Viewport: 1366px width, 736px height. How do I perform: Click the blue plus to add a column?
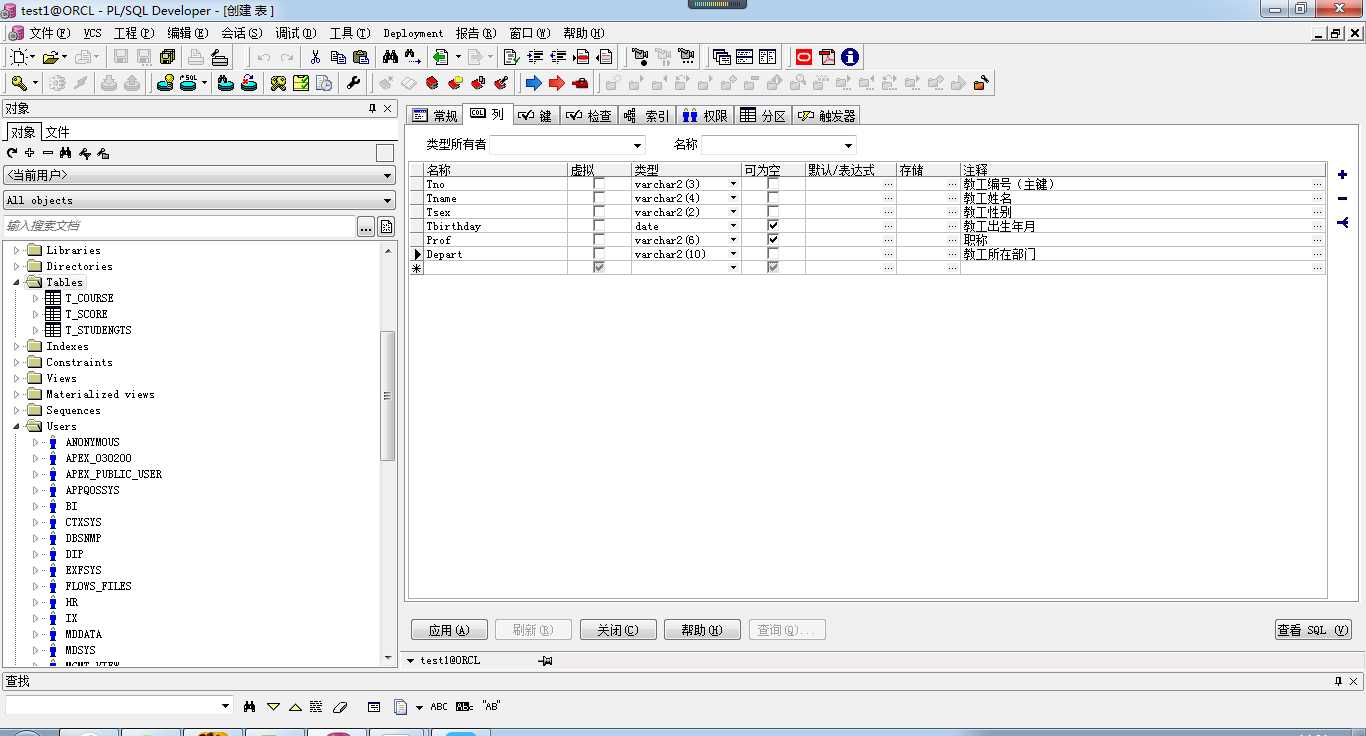tap(1342, 175)
